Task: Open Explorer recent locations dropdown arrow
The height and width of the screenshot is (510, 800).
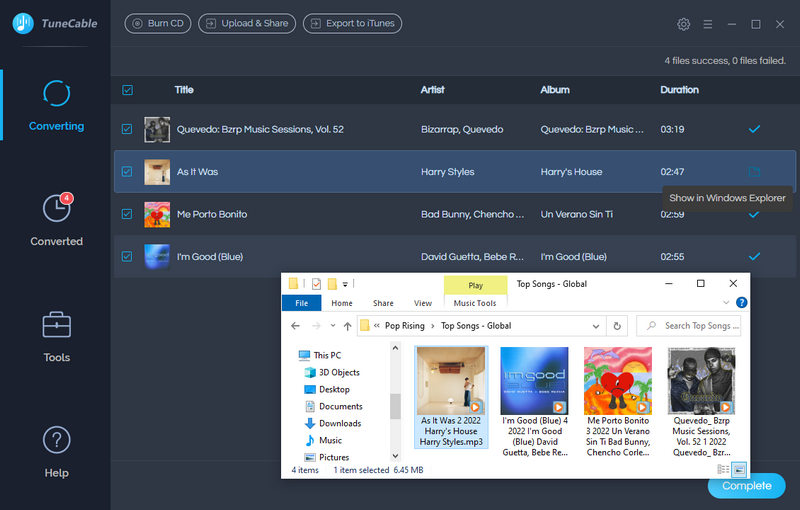Action: point(332,326)
